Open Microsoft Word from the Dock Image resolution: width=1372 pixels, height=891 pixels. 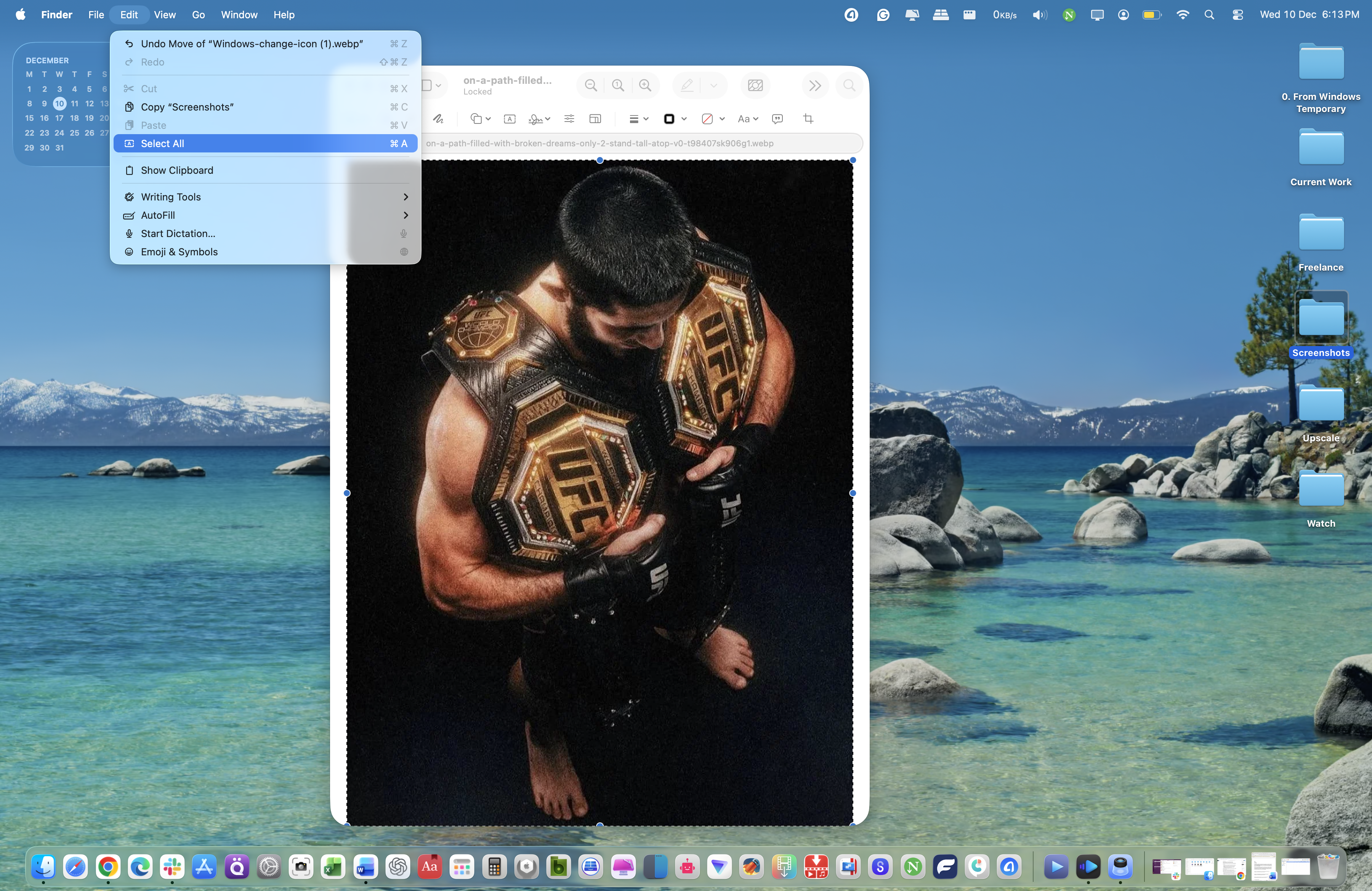coord(365,867)
